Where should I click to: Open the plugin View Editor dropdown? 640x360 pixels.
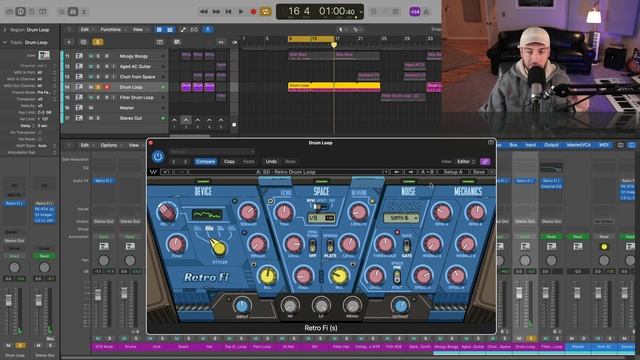pyautogui.click(x=465, y=162)
